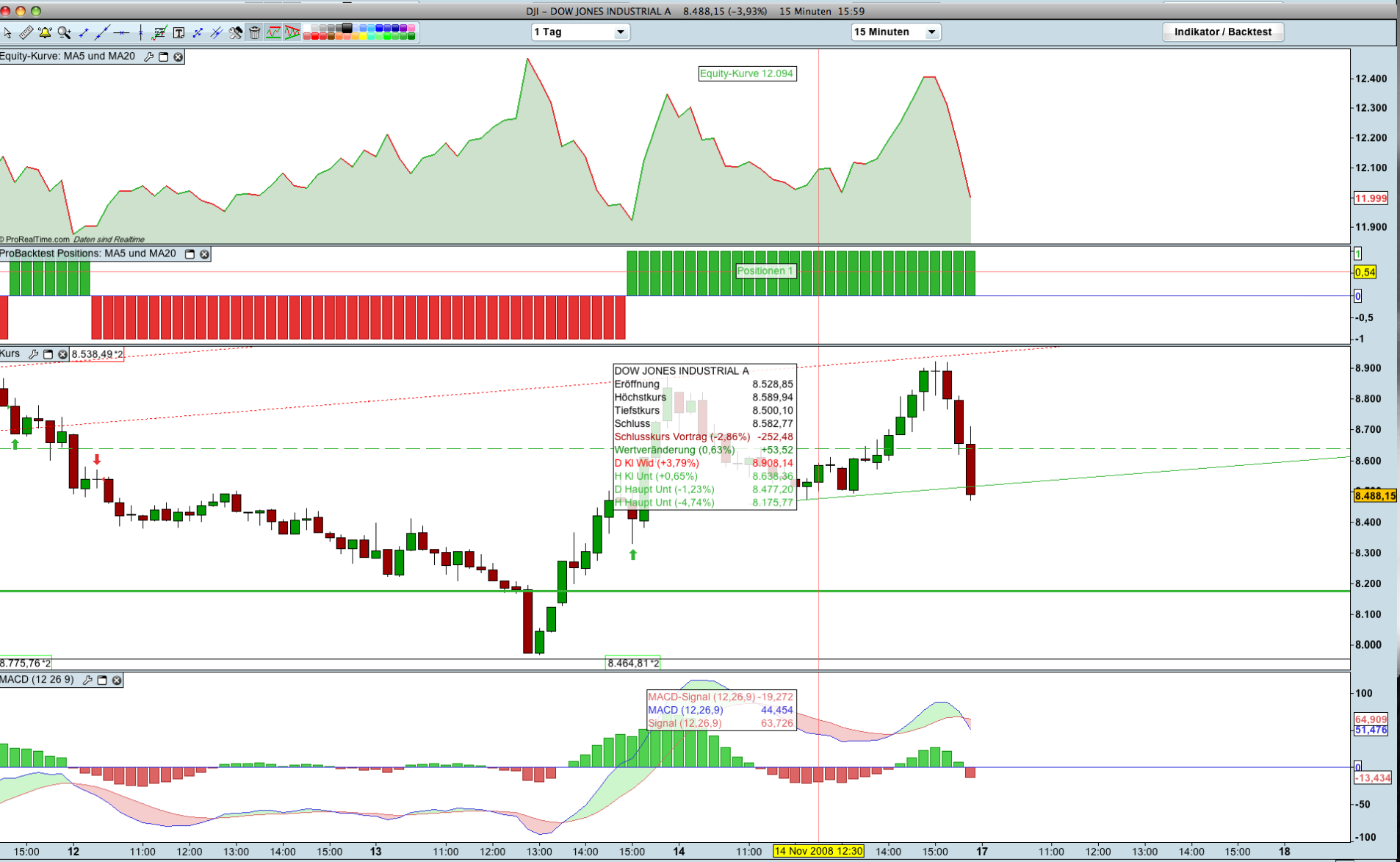Click the Schlusskurs Vortrag row in info box
Viewport: 1400px width, 862px height.
click(x=704, y=437)
